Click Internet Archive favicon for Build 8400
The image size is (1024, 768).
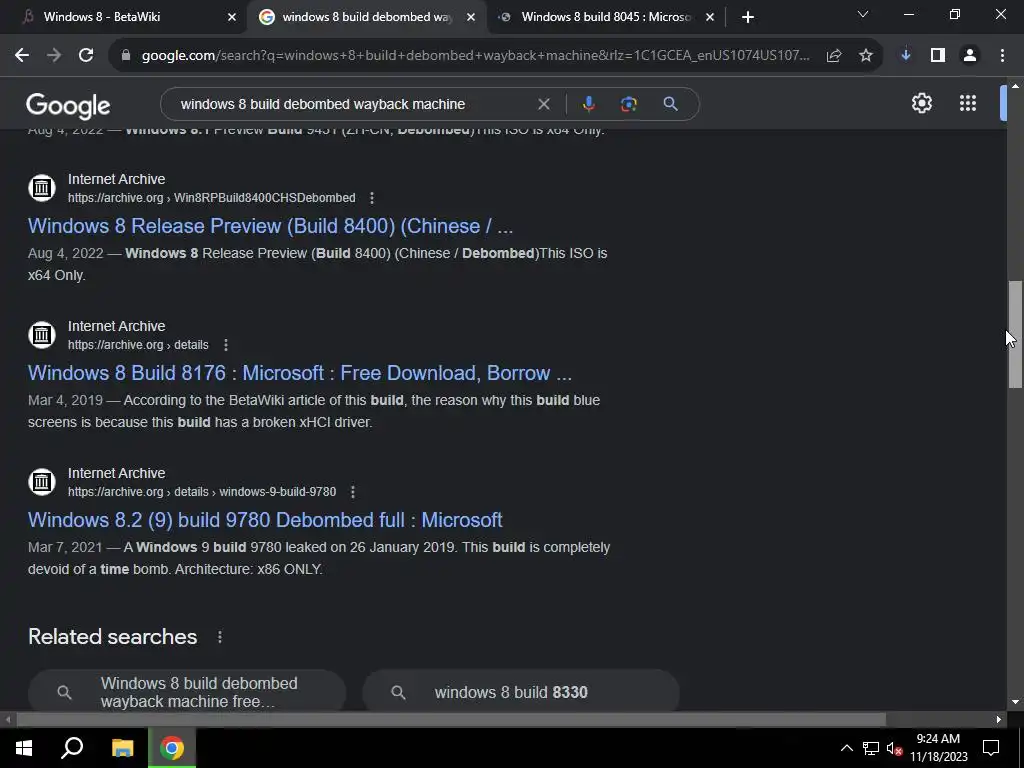point(42,188)
